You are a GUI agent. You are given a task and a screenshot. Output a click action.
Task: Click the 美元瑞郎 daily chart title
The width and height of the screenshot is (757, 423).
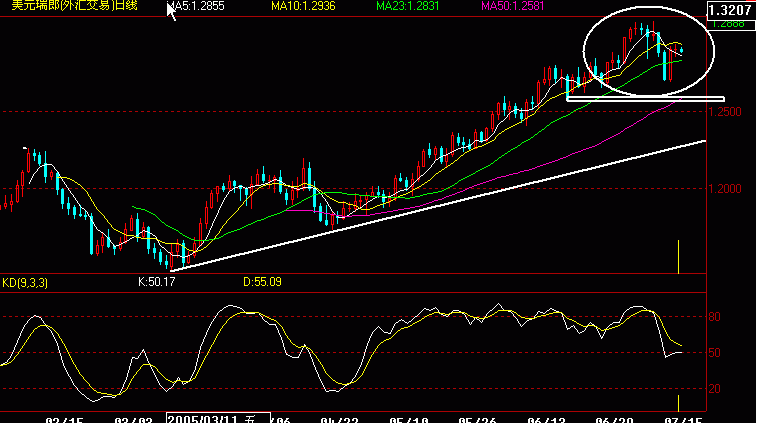tap(75, 5)
